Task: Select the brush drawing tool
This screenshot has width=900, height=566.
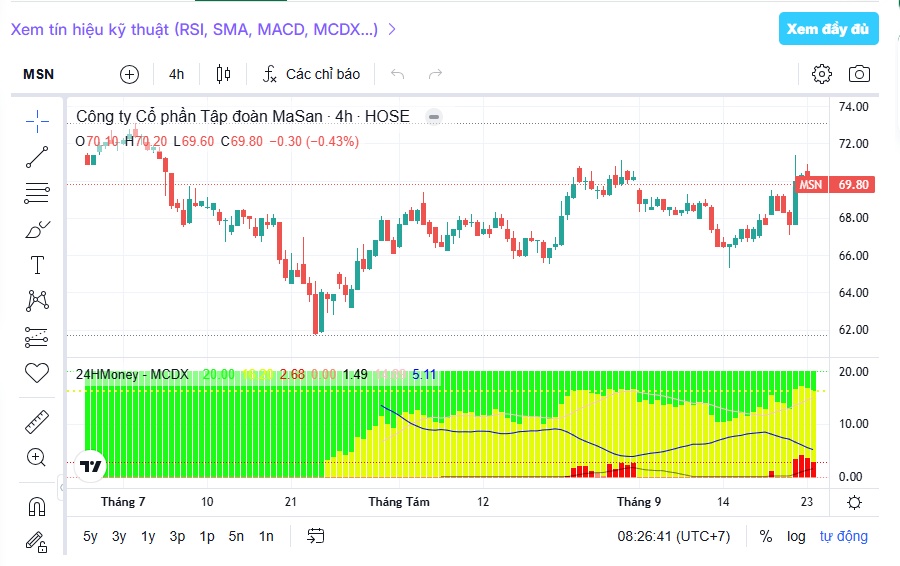Action: pos(37,230)
